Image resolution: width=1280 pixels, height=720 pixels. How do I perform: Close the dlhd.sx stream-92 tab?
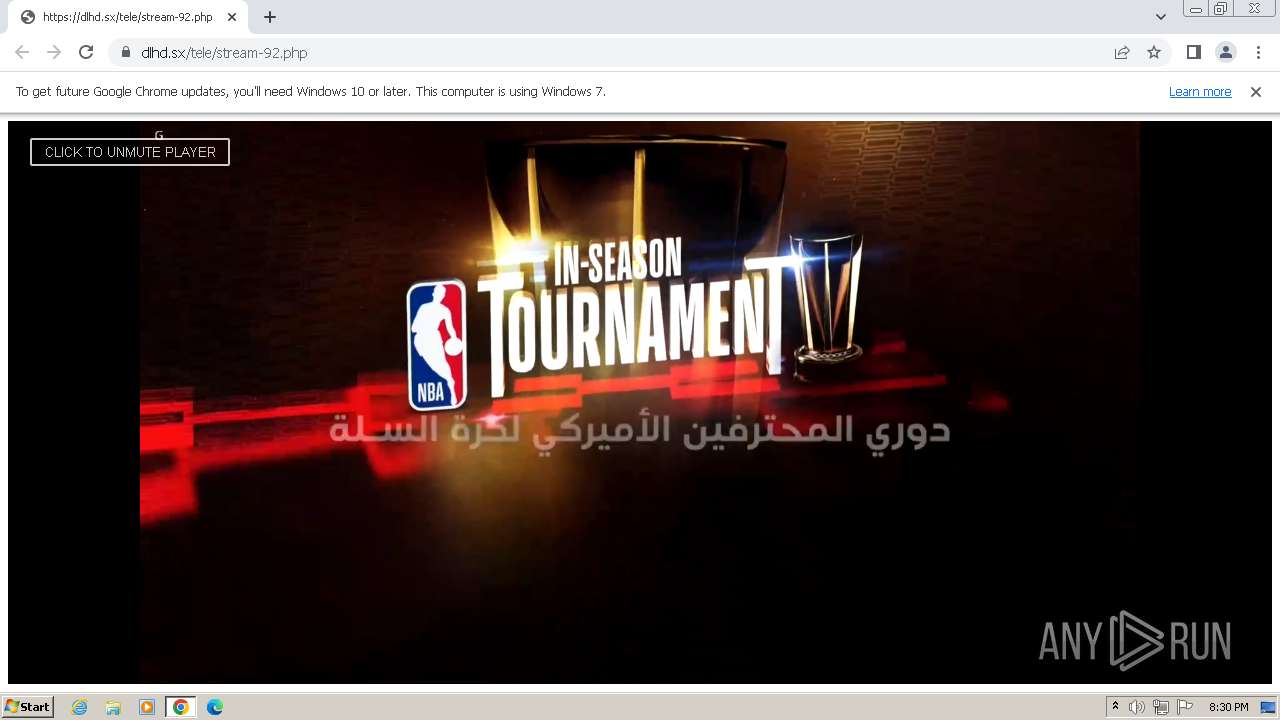tap(232, 17)
